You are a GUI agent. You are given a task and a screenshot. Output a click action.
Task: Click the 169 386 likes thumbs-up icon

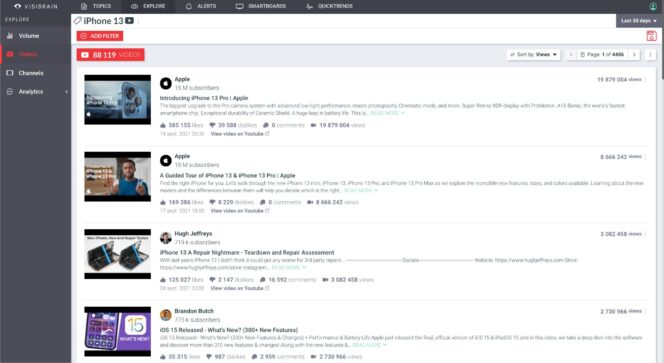[x=163, y=202]
